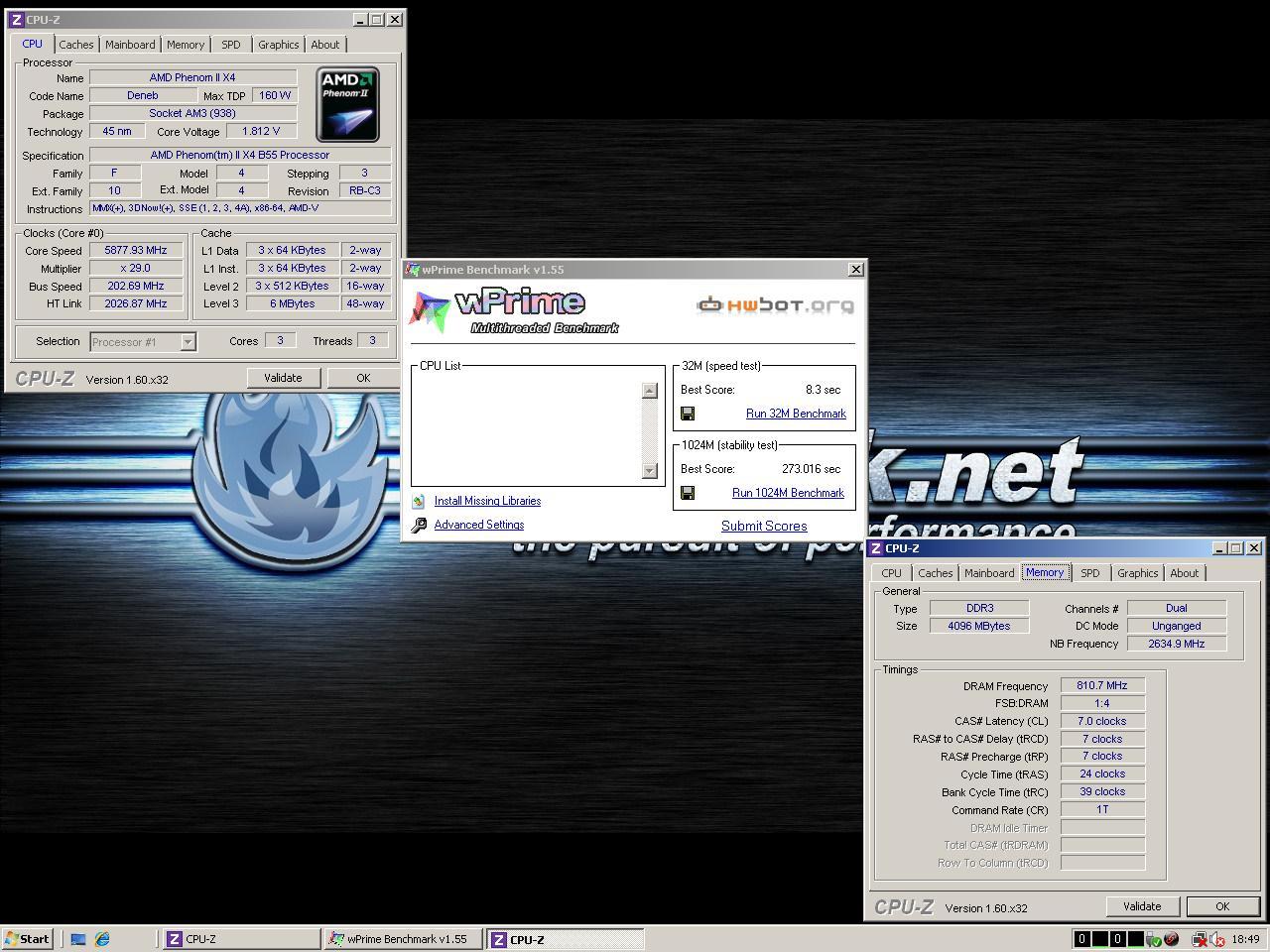Click the system clock showing 18:49
Screen dimensions: 1270x952
tap(1245, 939)
